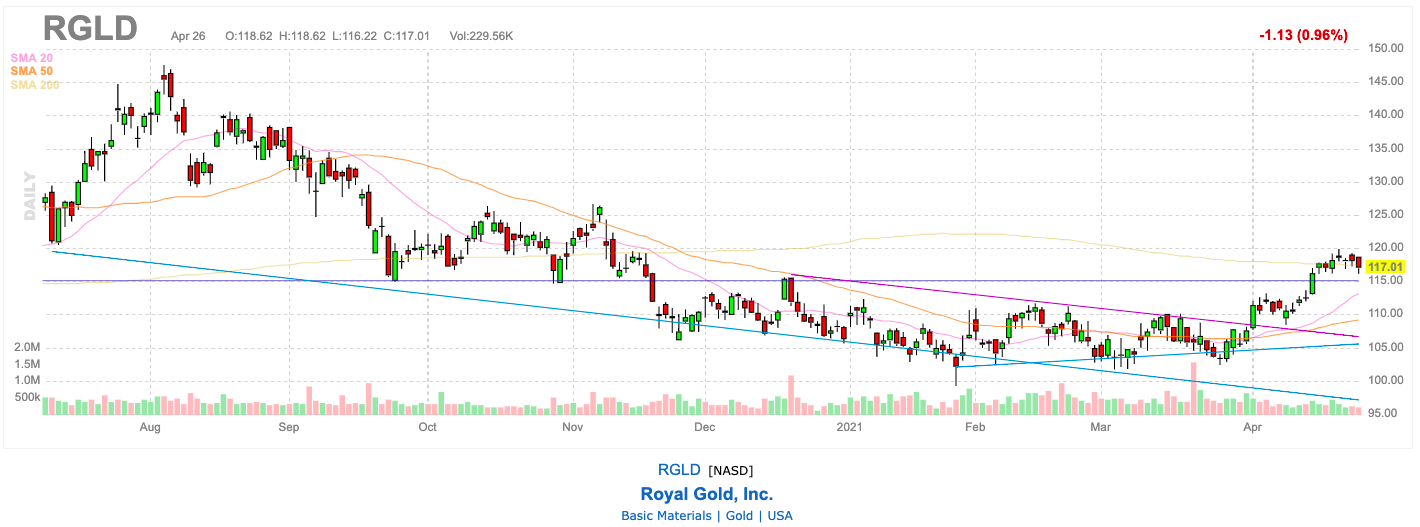Click the 125.00 price axis label

tap(1385, 215)
